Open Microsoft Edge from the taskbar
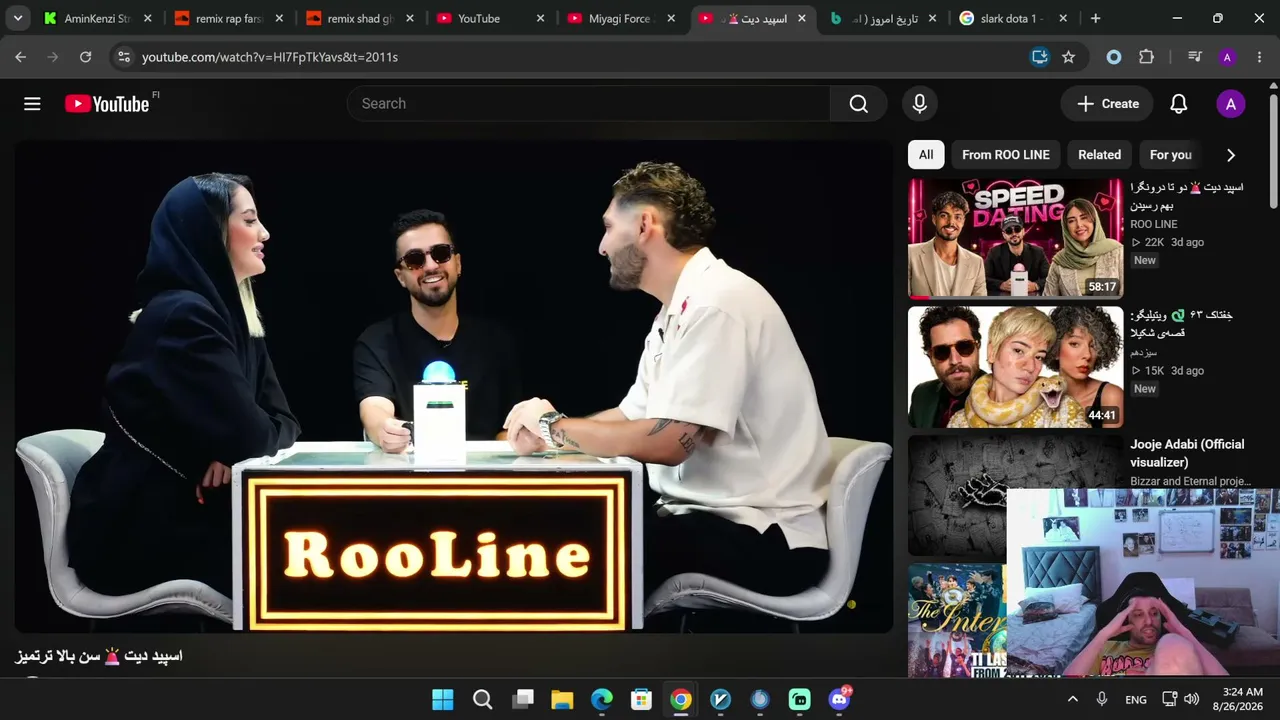The width and height of the screenshot is (1280, 720). click(602, 699)
